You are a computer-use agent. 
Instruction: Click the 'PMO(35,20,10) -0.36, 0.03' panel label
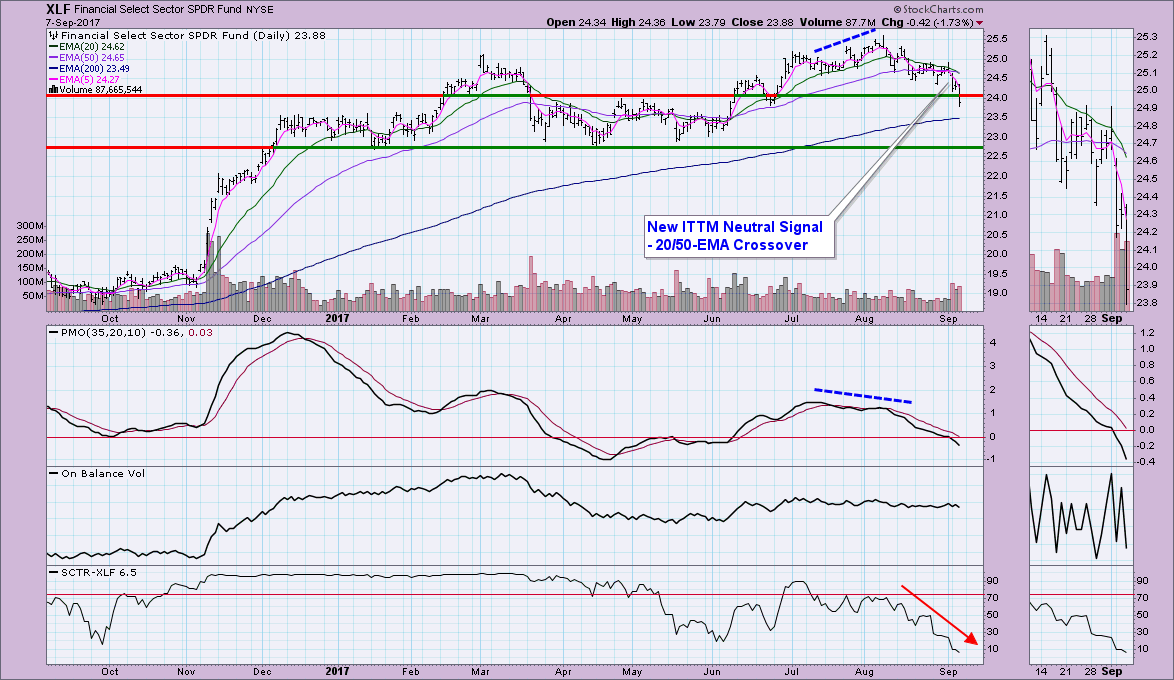point(130,333)
